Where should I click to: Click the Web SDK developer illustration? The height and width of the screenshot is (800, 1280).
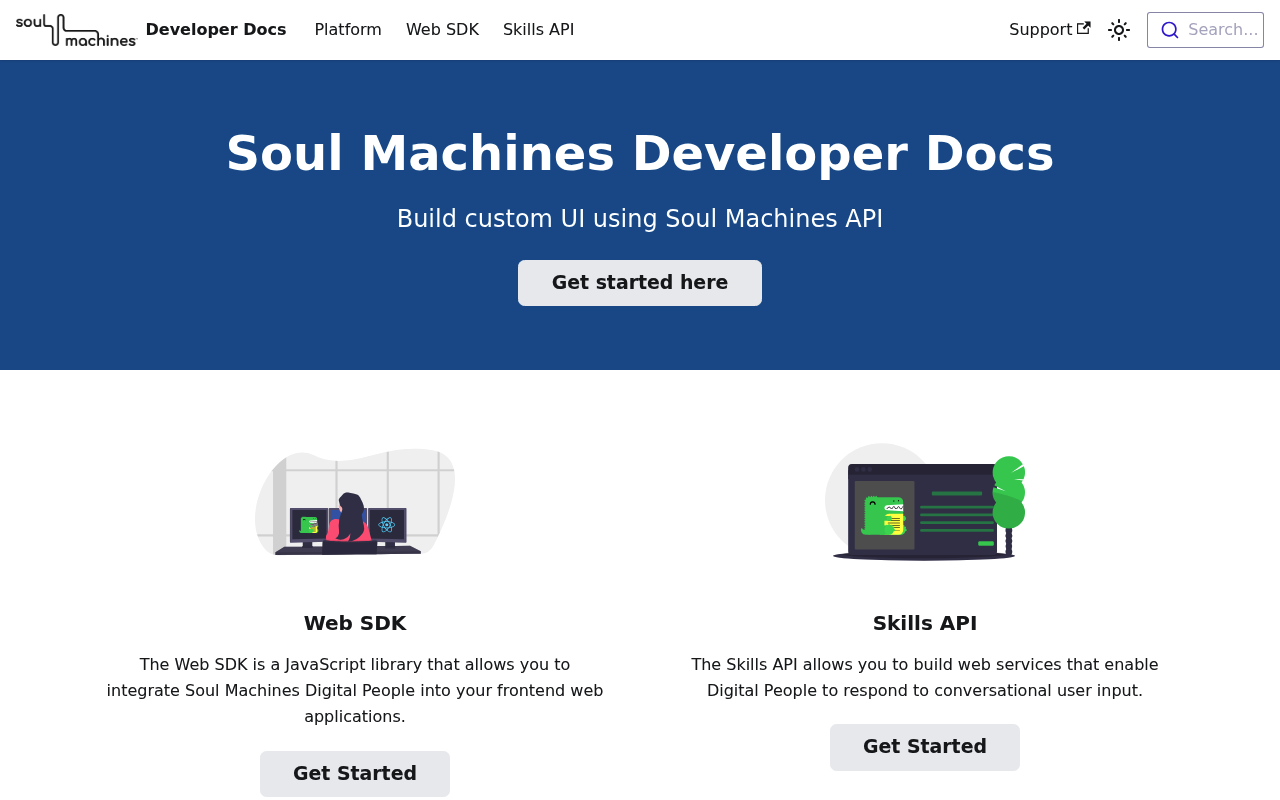(355, 500)
